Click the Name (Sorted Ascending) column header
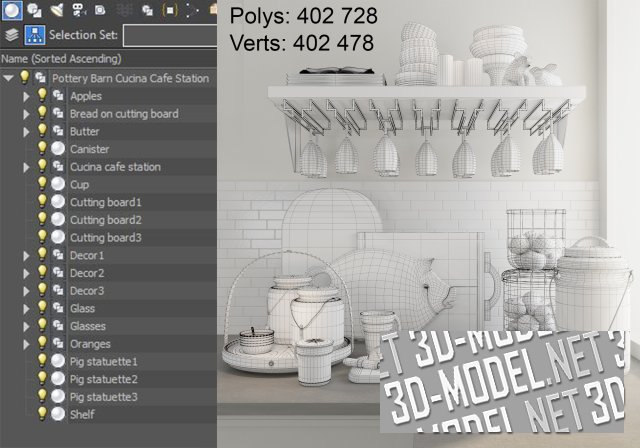Screen dimensions: 640x448 60,59
